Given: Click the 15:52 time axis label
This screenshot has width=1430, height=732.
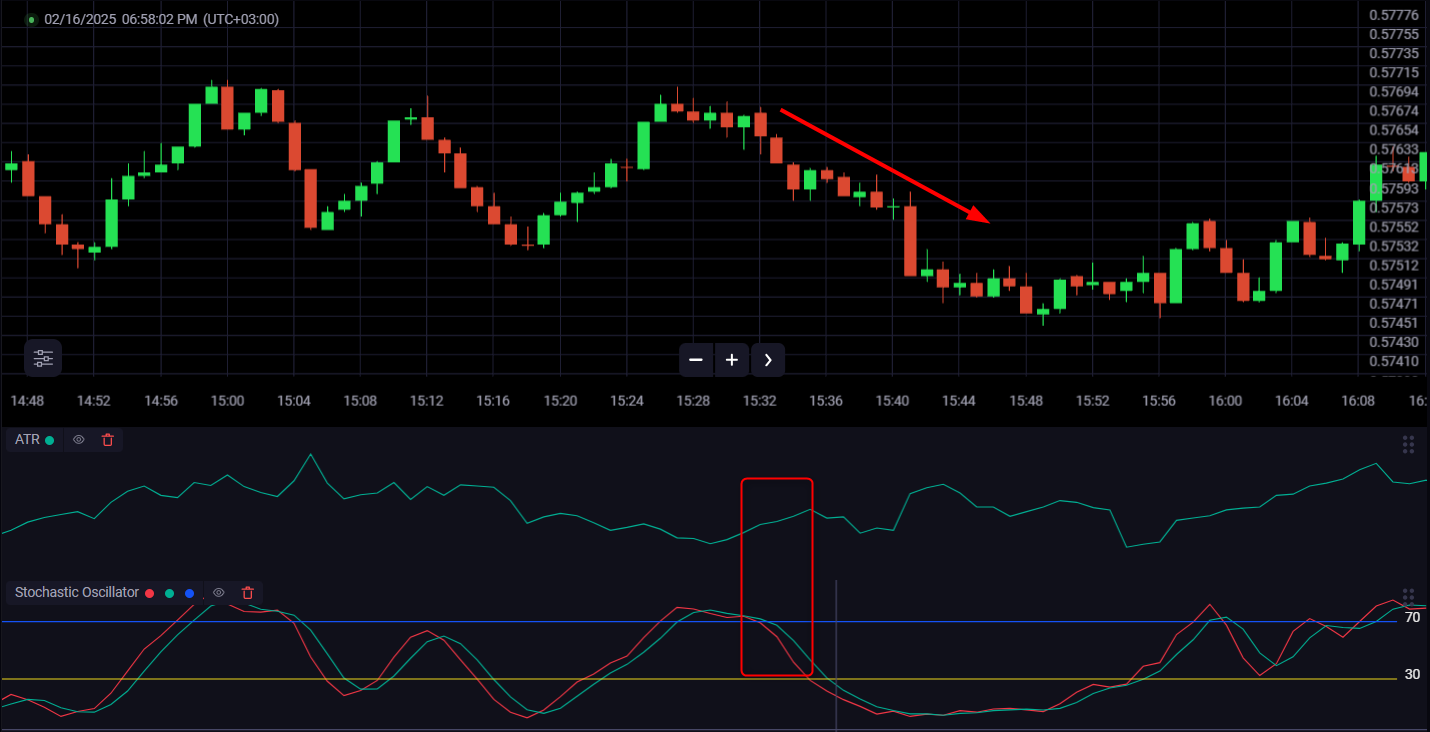Looking at the screenshot, I should pos(1092,401).
